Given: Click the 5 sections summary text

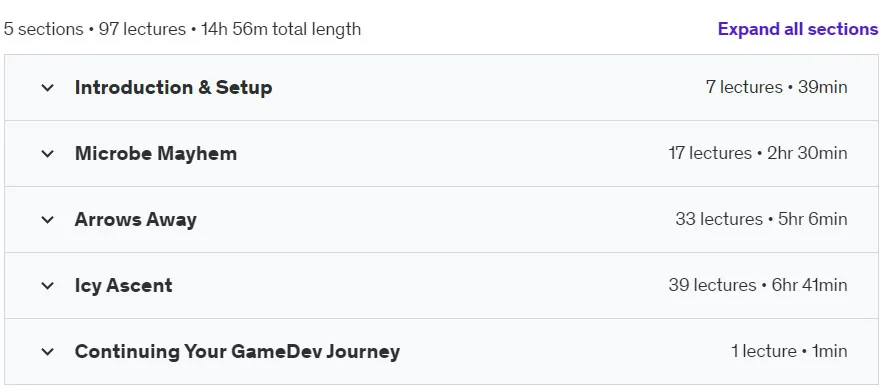Looking at the screenshot, I should tap(43, 29).
